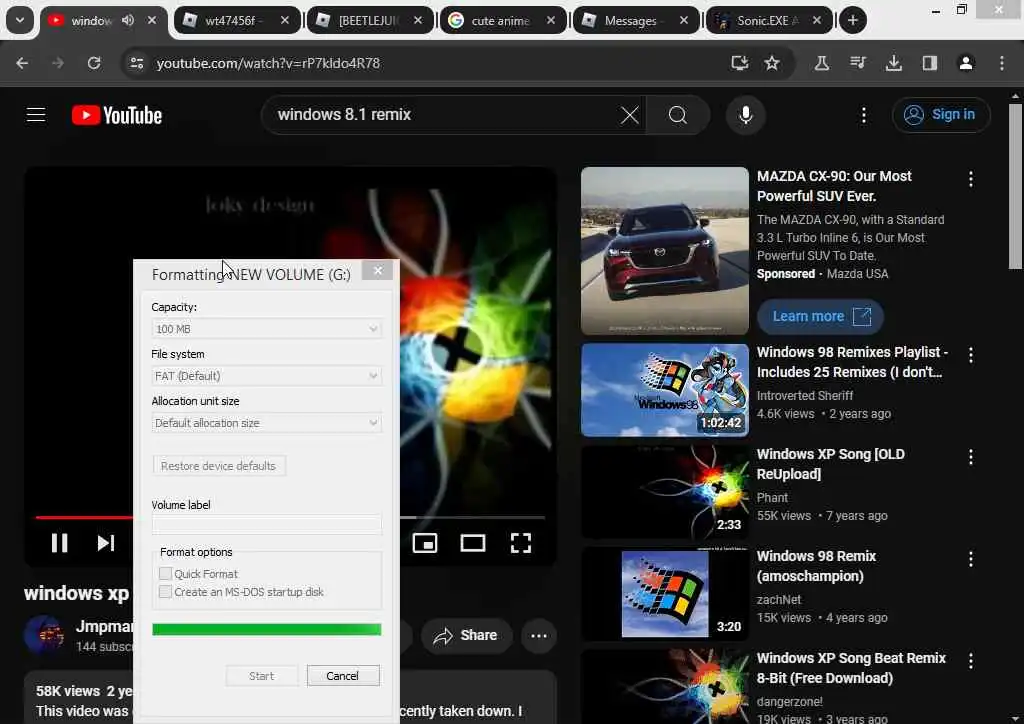Toggle the browser side panel icon
The image size is (1024, 724).
[x=929, y=63]
